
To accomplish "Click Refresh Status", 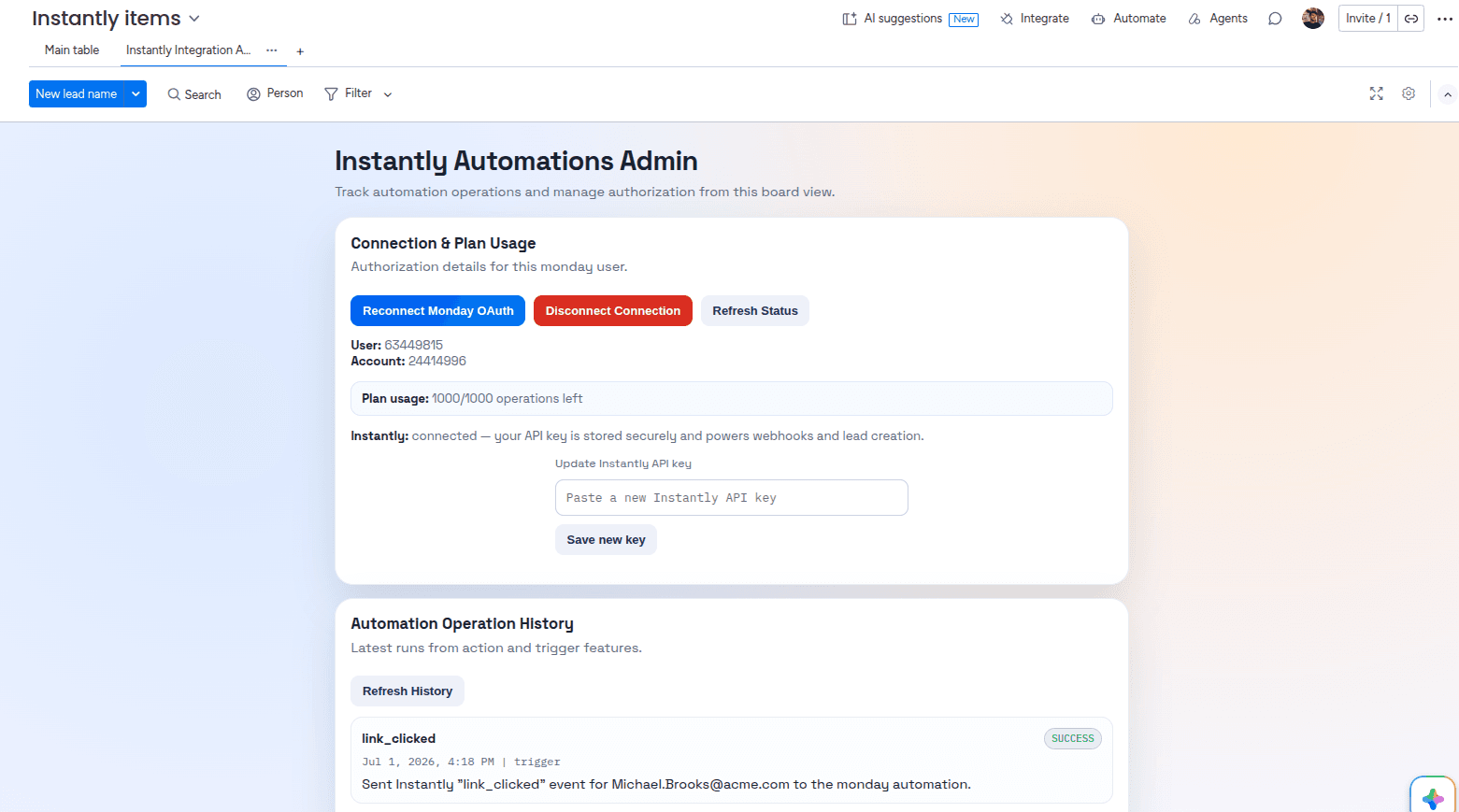I will click(x=755, y=311).
